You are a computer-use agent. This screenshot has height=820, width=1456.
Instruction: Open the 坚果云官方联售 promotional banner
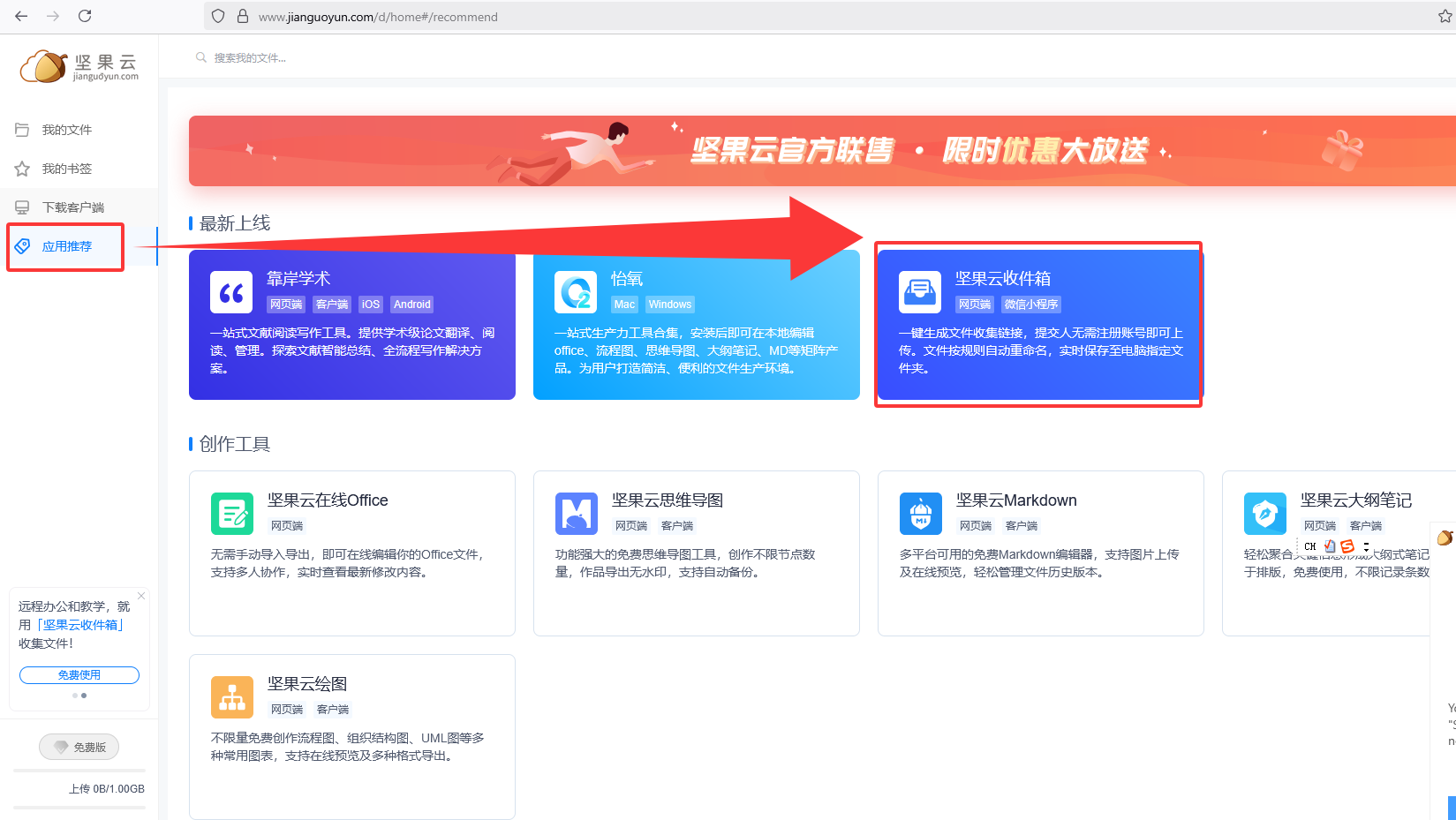pos(822,151)
